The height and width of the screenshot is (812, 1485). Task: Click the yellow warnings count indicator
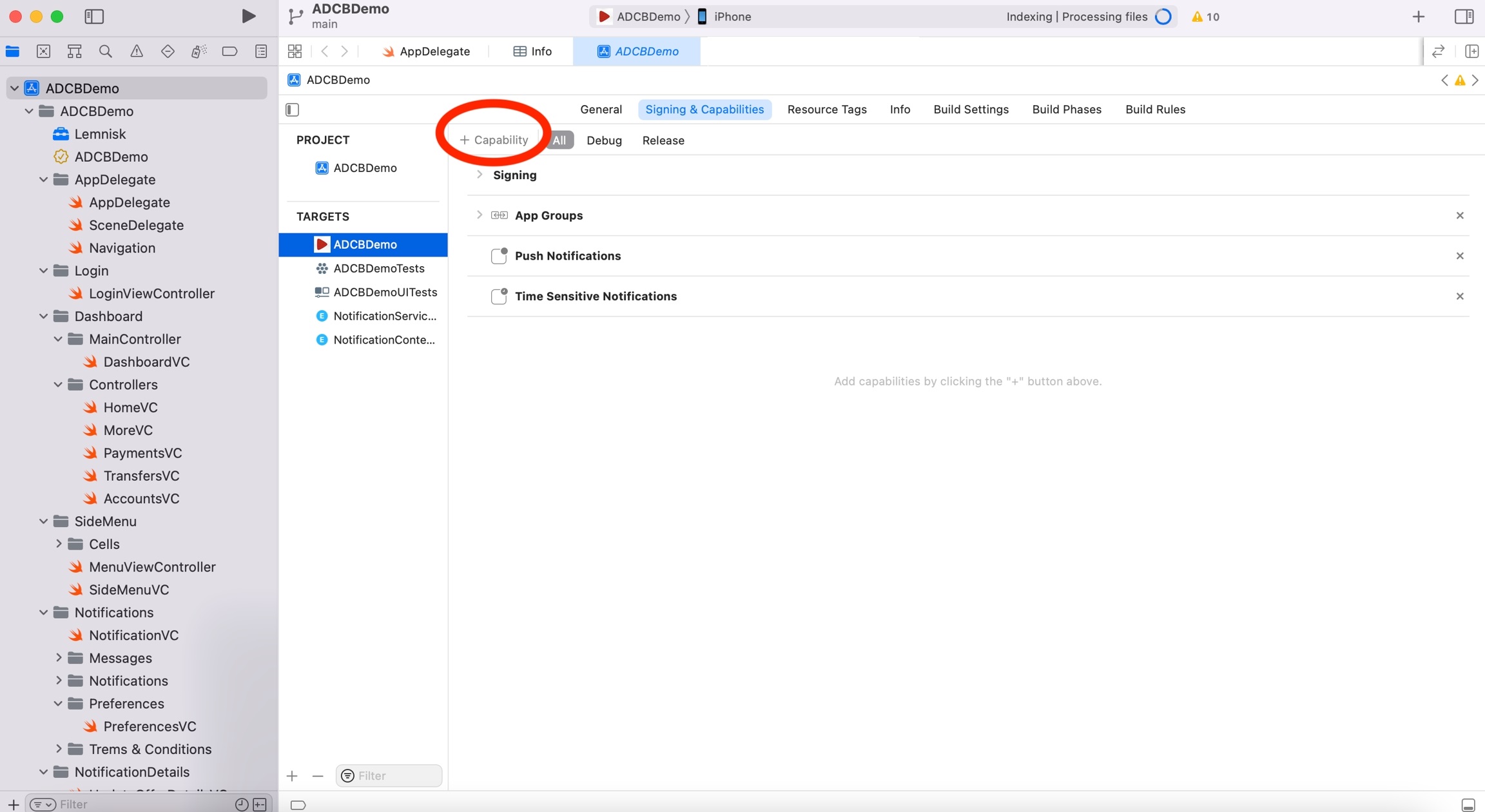pyautogui.click(x=1205, y=17)
